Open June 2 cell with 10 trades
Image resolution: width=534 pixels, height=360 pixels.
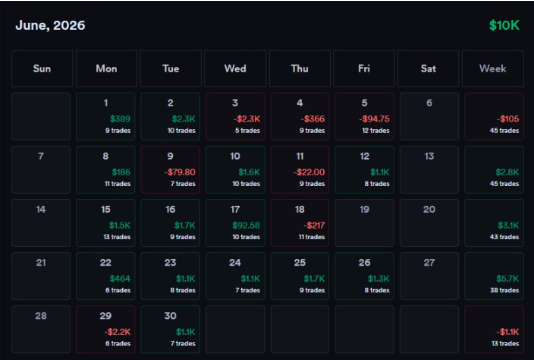pos(170,116)
